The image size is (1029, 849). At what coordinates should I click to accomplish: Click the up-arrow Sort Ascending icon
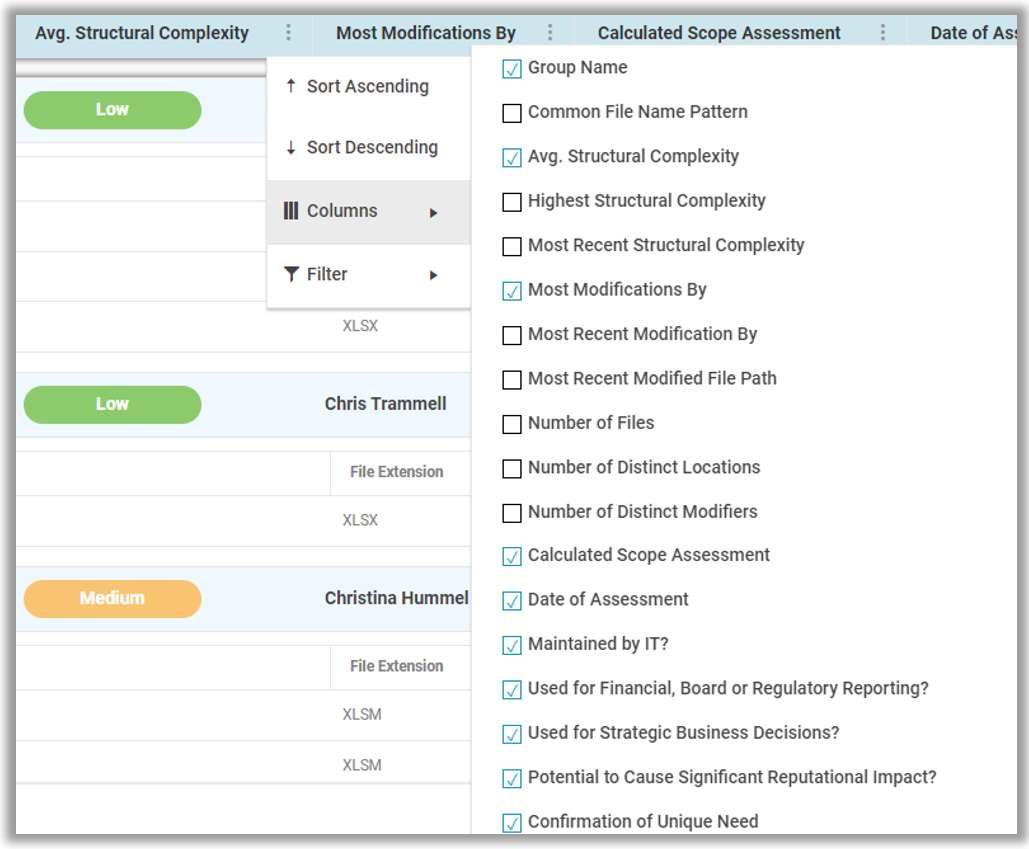(x=291, y=86)
